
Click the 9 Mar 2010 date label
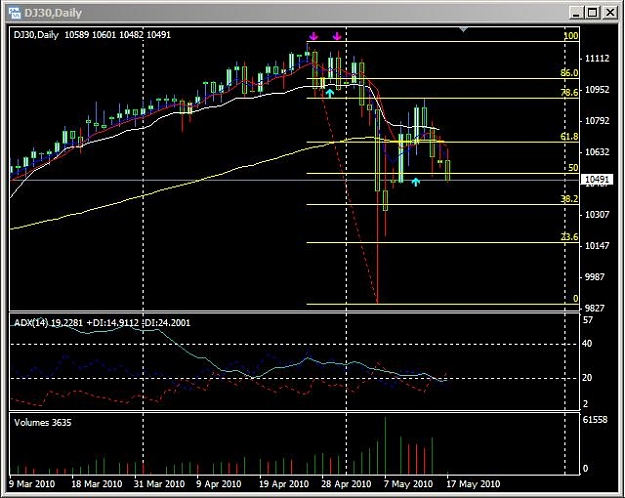pos(32,484)
